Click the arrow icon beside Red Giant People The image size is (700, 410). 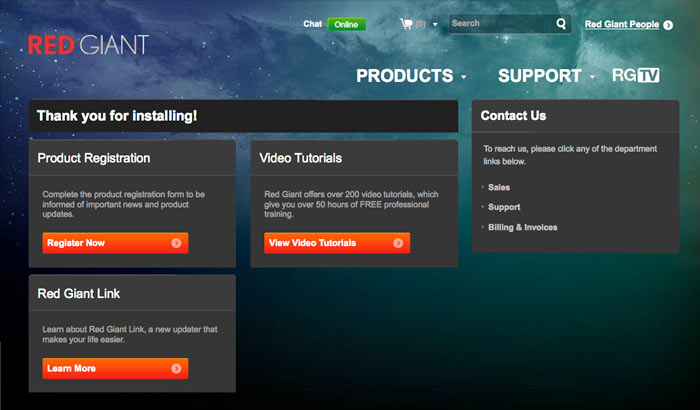coord(668,25)
